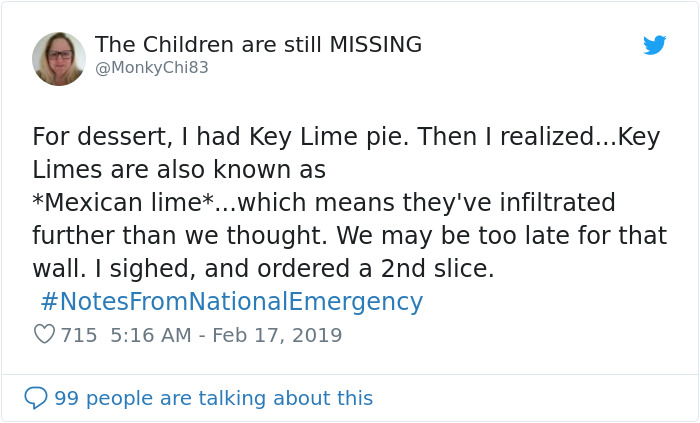
Task: Click the number 99 in the footer
Action: click(x=66, y=398)
